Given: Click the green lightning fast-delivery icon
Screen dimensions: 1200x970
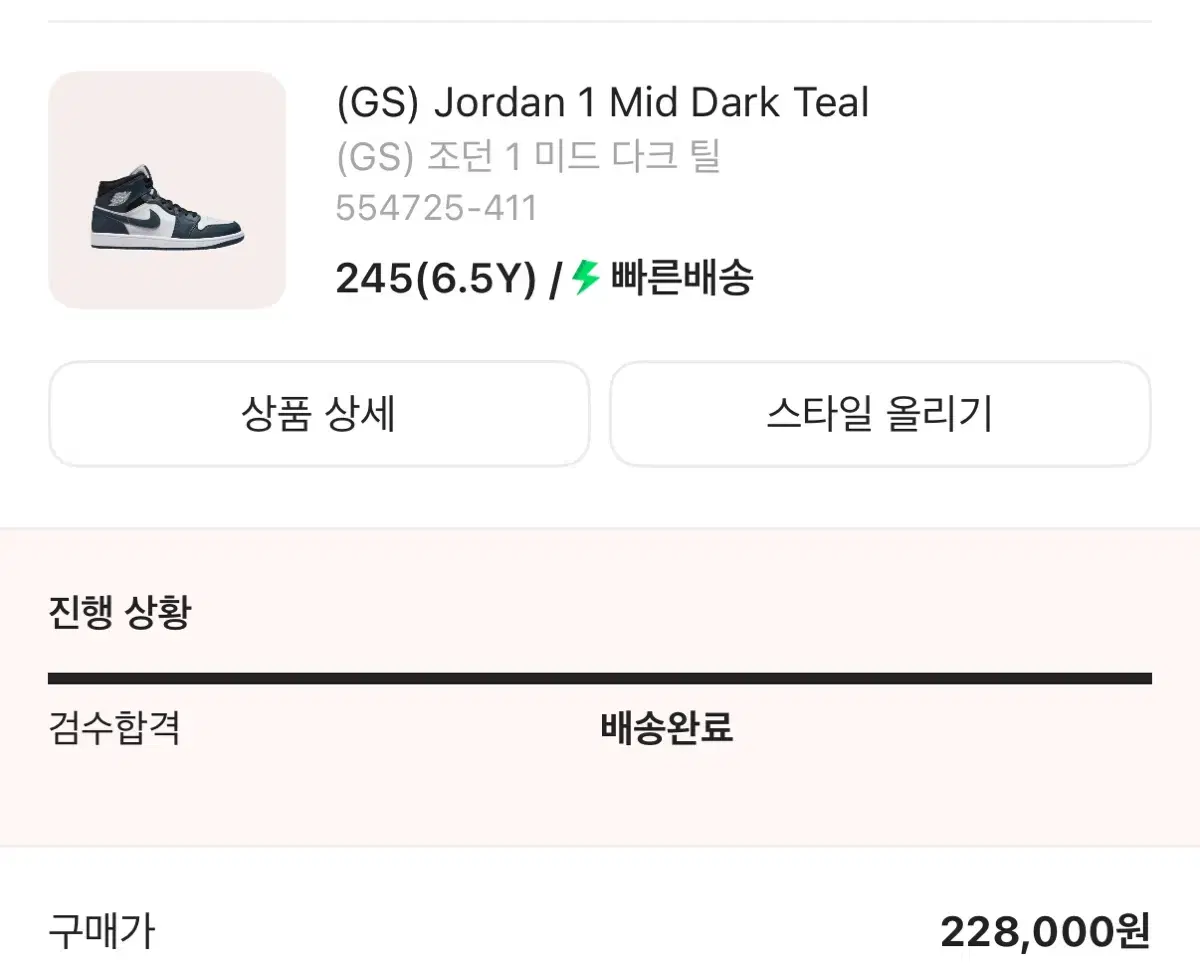Looking at the screenshot, I should pos(586,277).
